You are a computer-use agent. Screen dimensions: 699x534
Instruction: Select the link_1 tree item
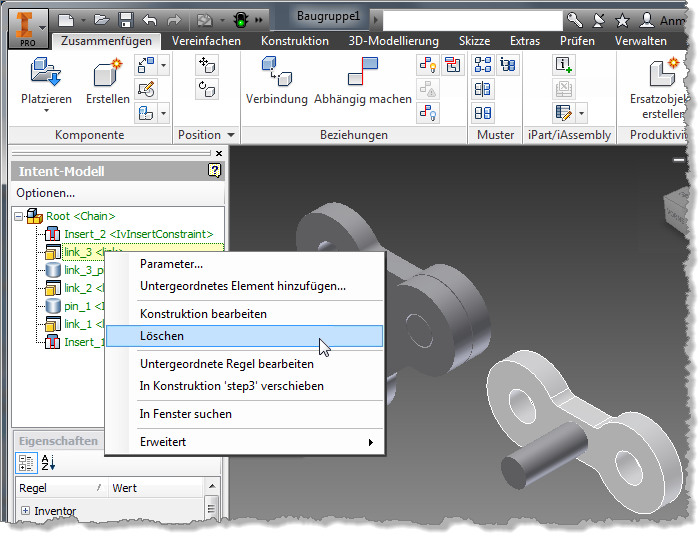[84, 324]
